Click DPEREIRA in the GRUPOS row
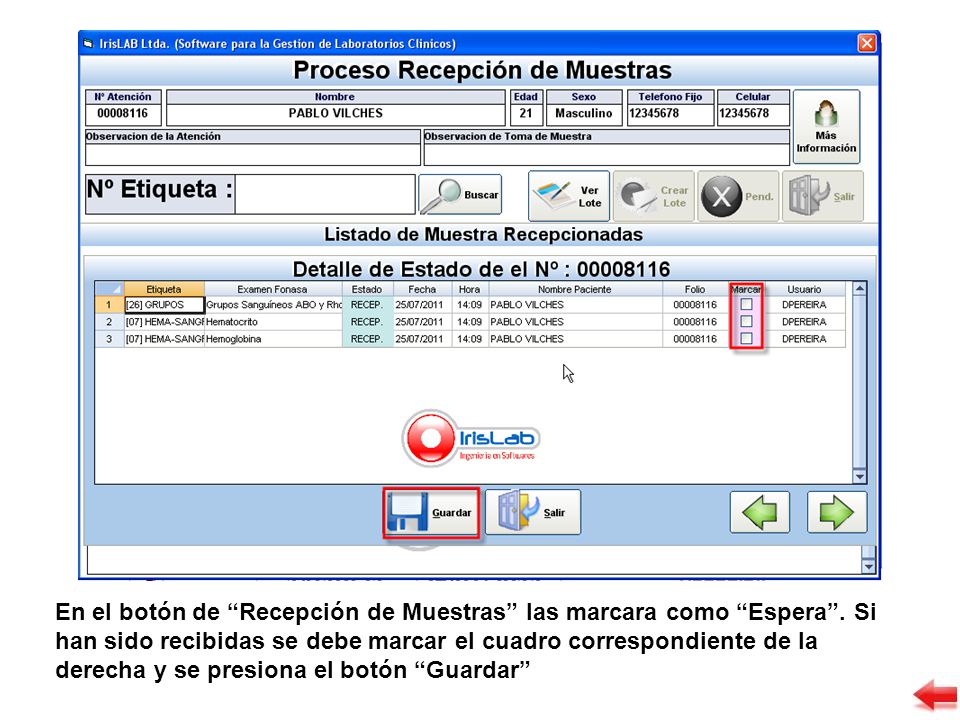 [804, 304]
